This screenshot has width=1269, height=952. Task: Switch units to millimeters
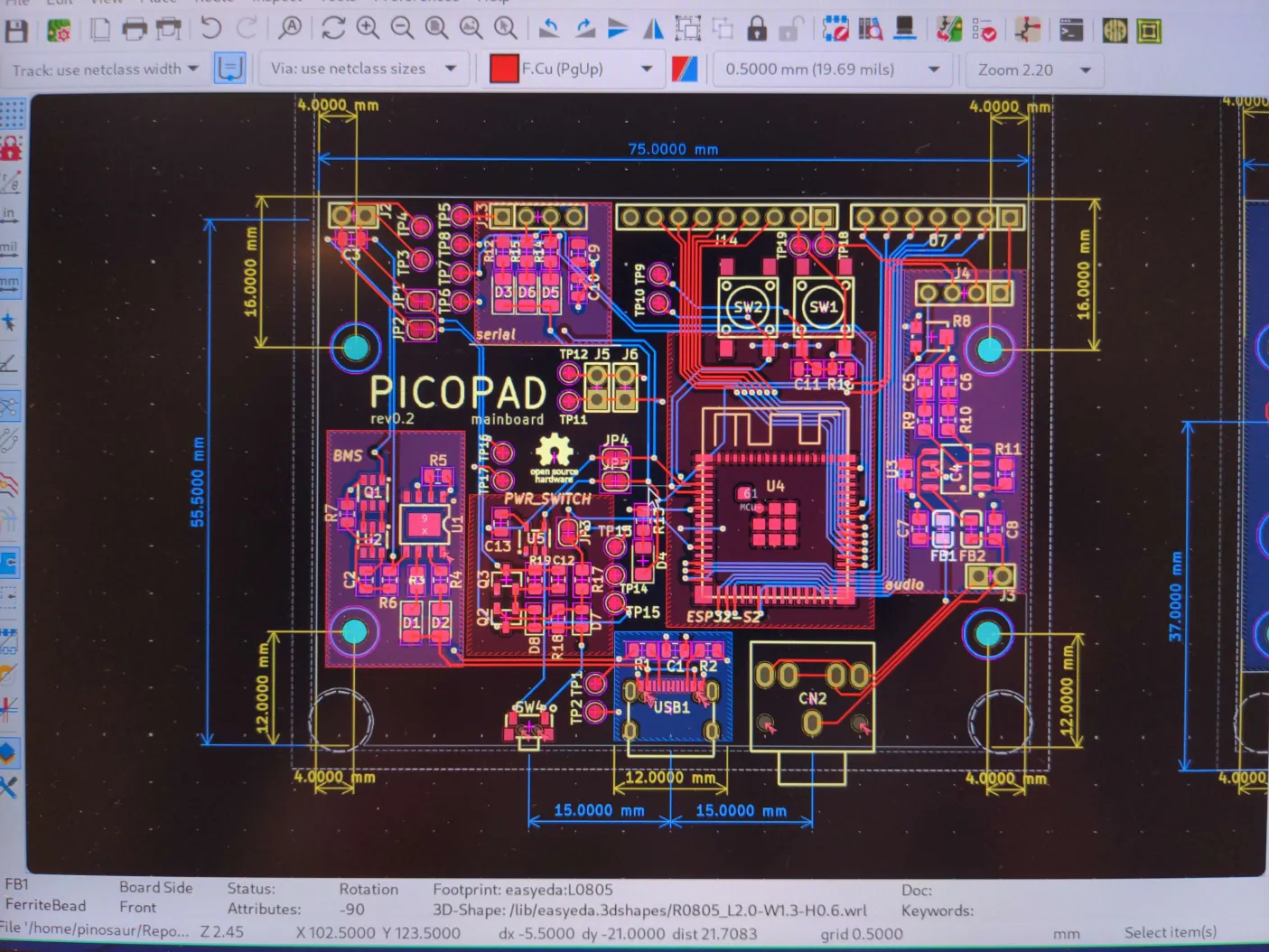9,282
